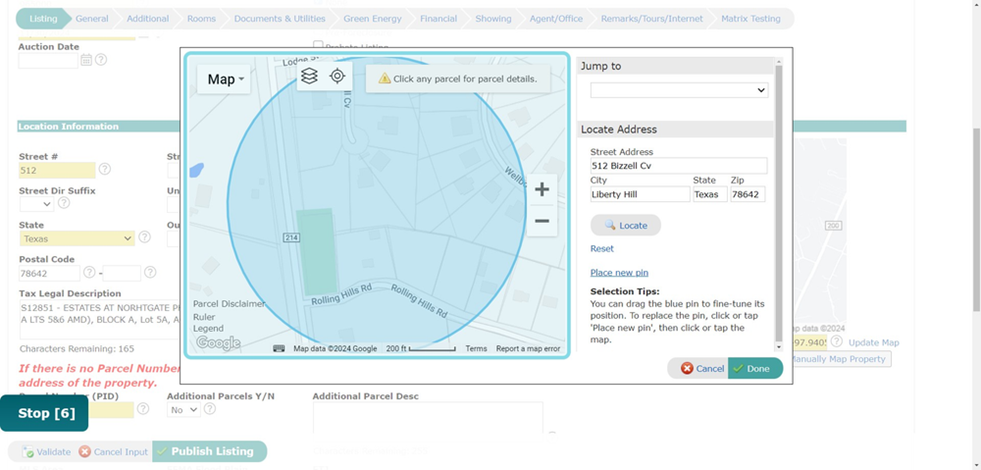The height and width of the screenshot is (470, 981).
Task: Zoom out with the map minus button
Action: (542, 221)
